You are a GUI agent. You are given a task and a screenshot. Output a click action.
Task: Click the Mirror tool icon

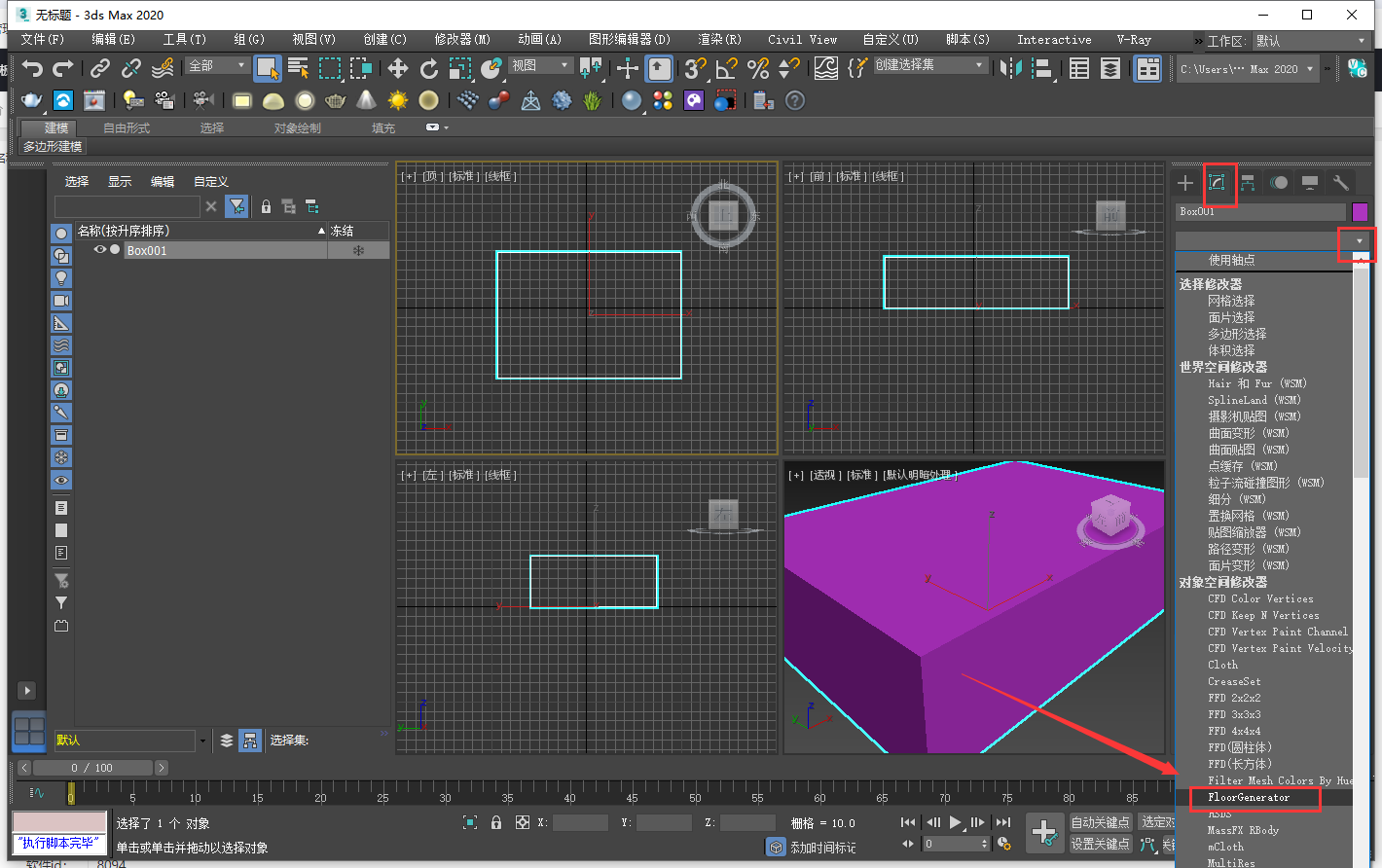coord(1011,68)
